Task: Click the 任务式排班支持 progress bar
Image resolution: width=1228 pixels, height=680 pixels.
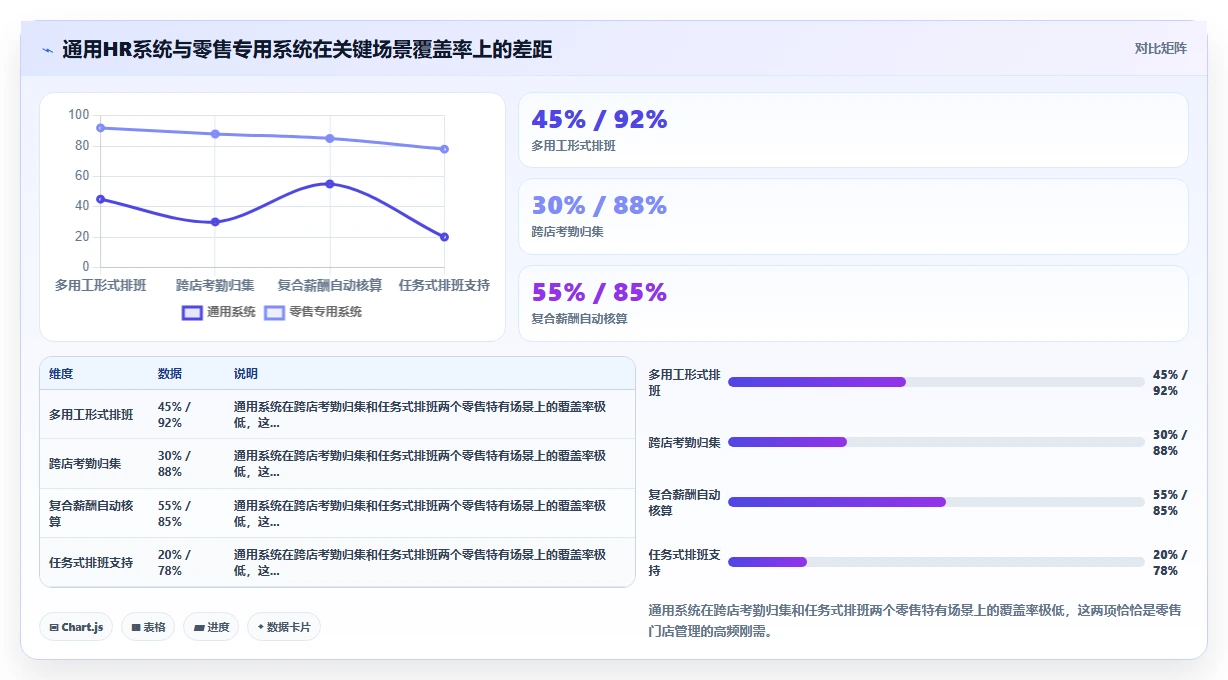Action: [936, 562]
